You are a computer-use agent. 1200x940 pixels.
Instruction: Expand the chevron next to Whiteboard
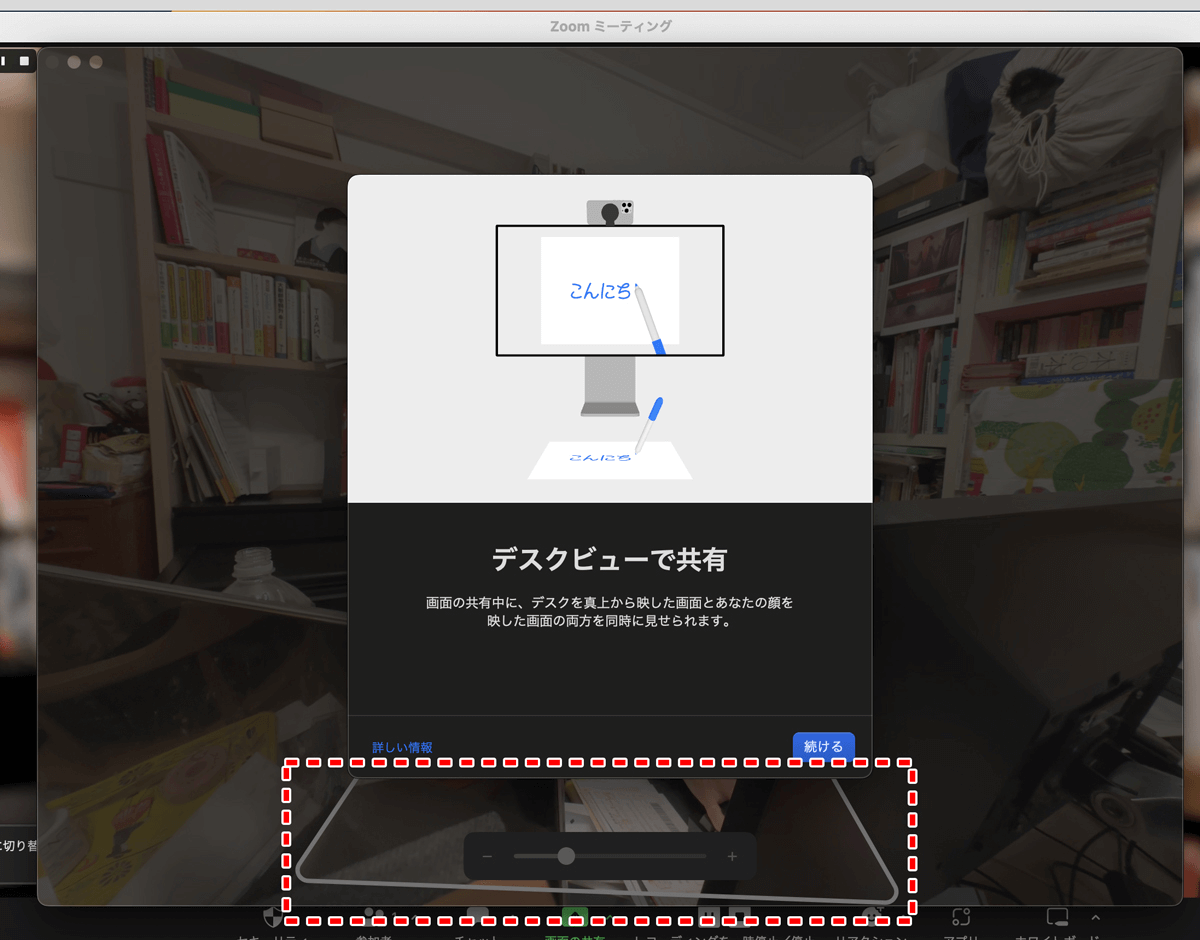point(1096,917)
